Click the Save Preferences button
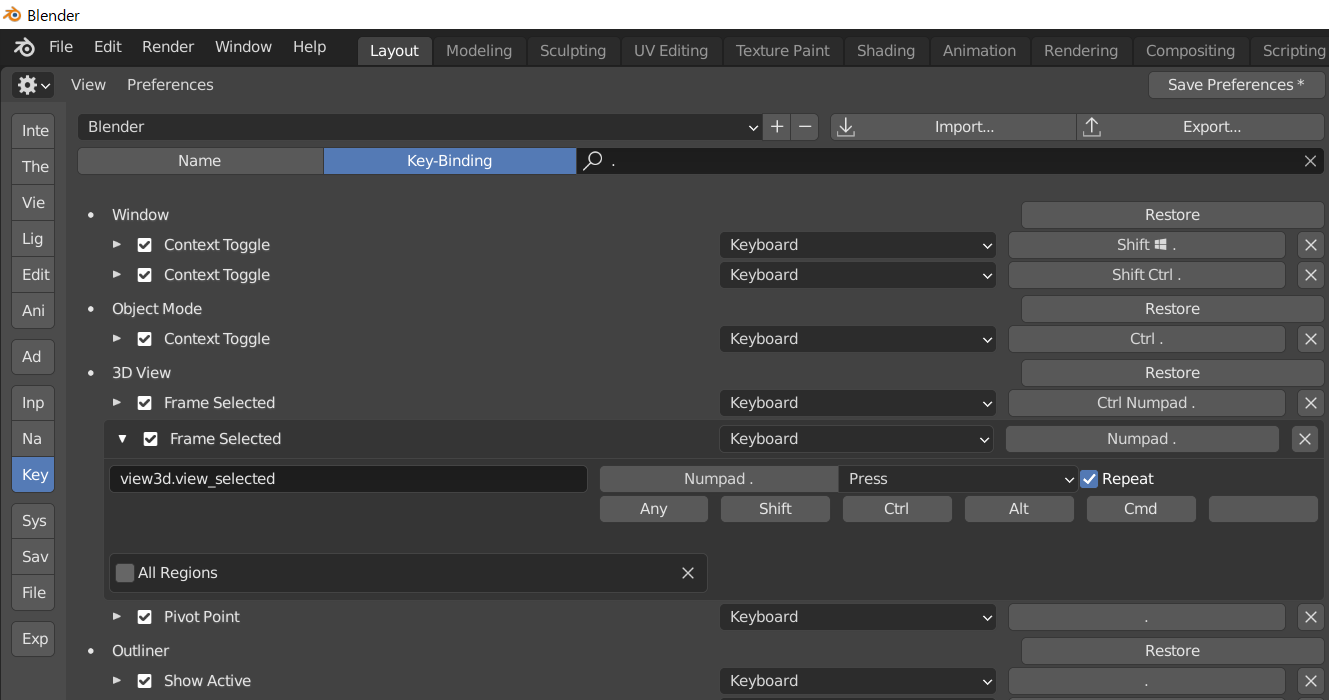The width and height of the screenshot is (1329, 700). point(1236,85)
